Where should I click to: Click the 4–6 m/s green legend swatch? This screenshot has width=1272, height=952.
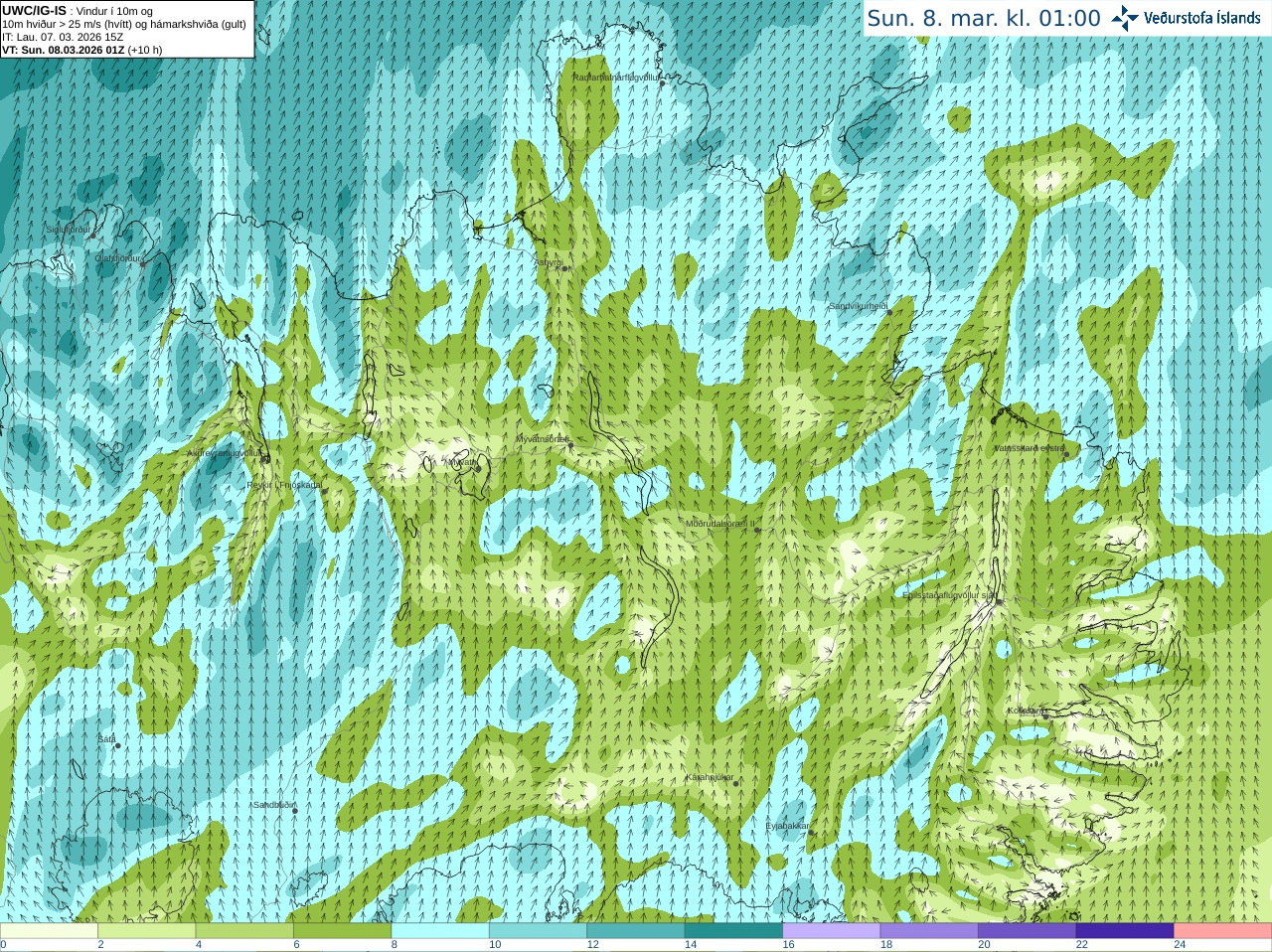[244, 930]
